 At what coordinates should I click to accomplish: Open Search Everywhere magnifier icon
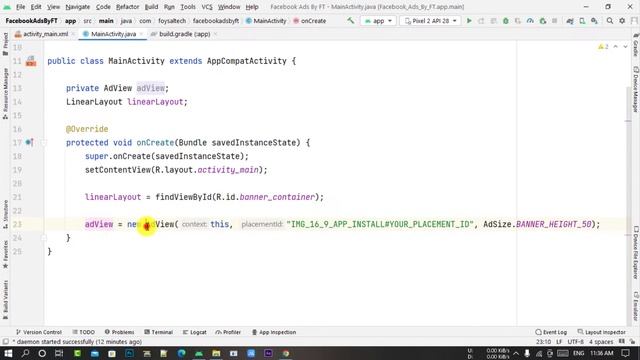(x=609, y=20)
